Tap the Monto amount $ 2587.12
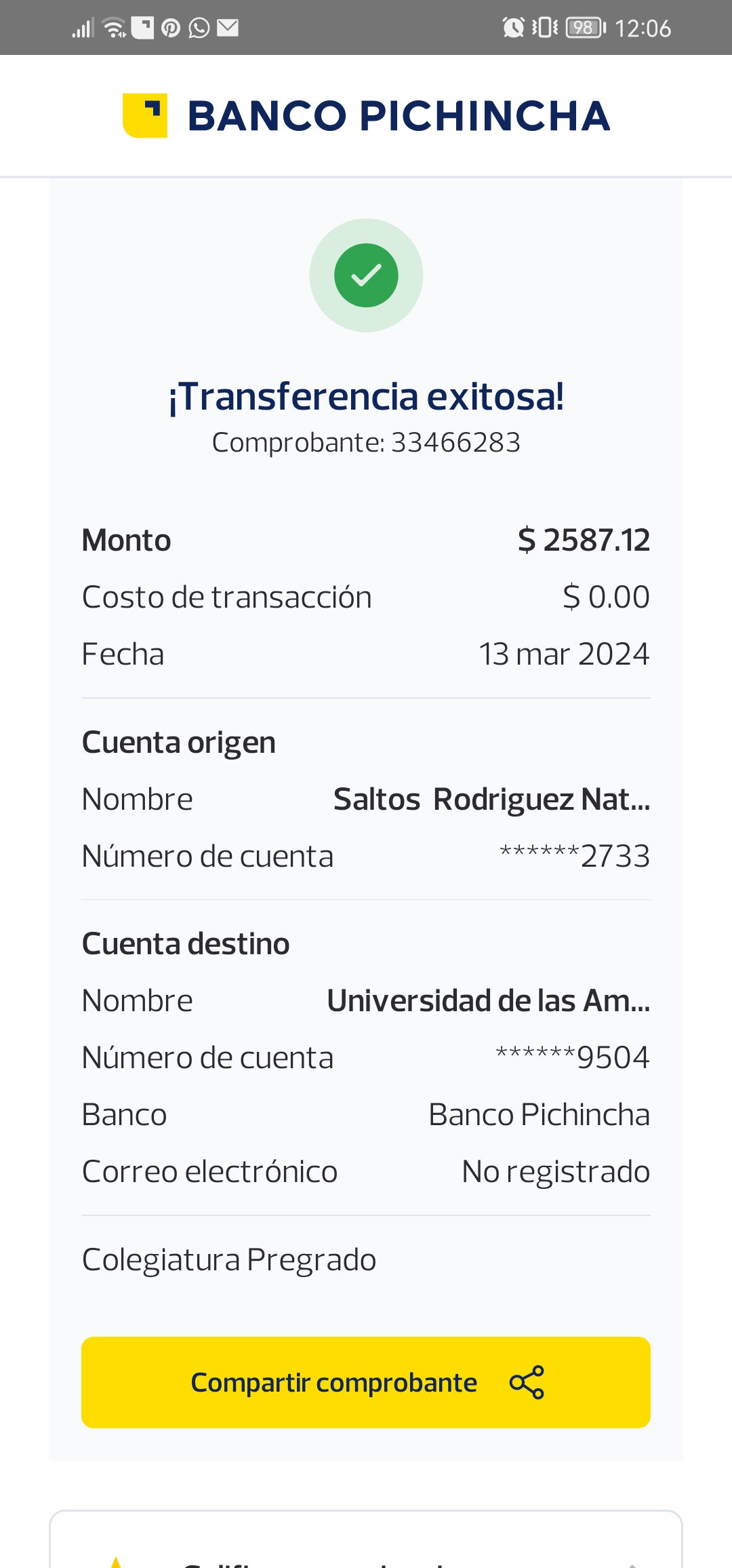 click(x=584, y=541)
